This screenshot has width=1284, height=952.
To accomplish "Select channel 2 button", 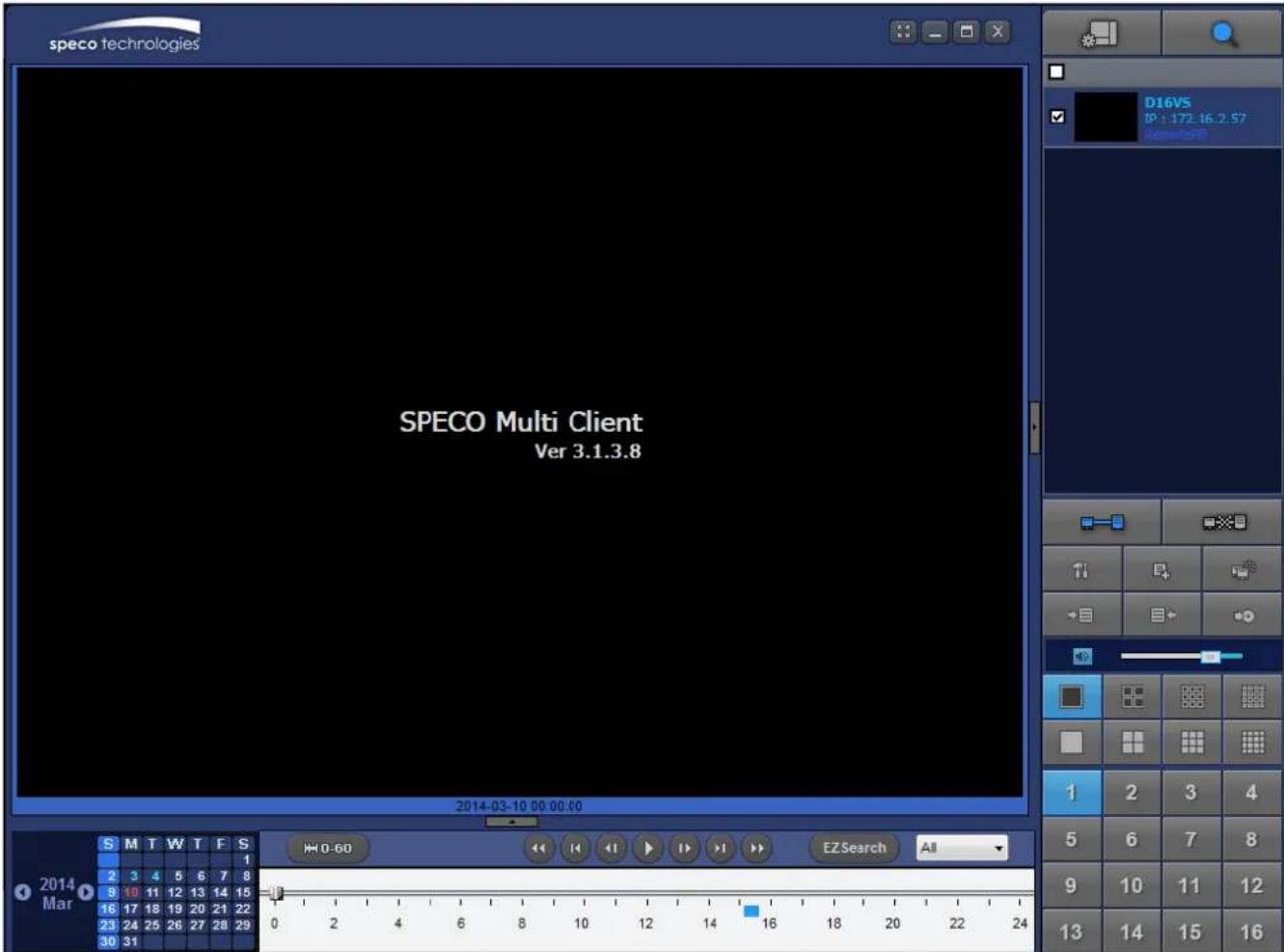I will pos(1132,792).
